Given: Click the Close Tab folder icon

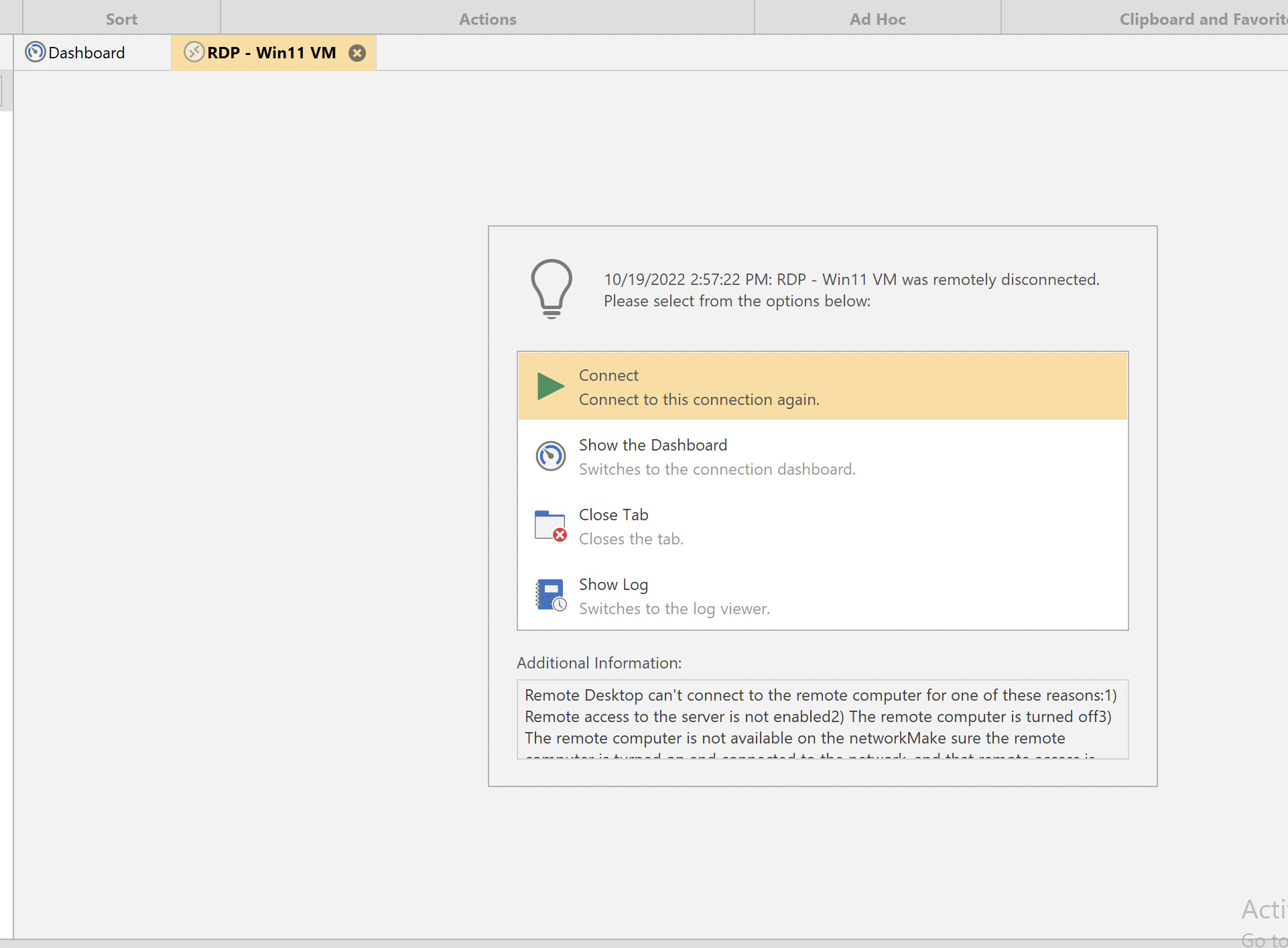Looking at the screenshot, I should point(550,526).
